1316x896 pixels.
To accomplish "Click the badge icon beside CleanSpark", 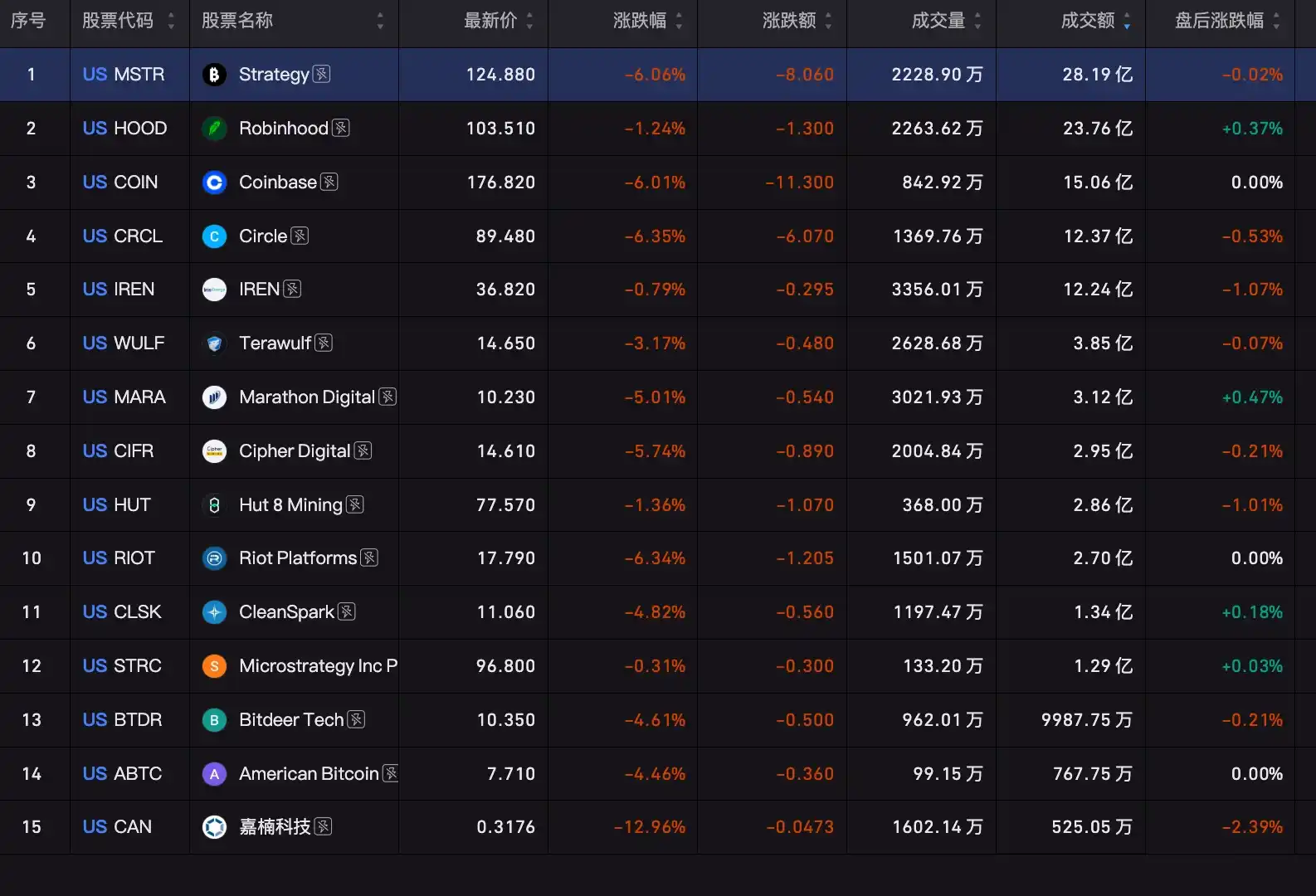I will click(x=347, y=611).
